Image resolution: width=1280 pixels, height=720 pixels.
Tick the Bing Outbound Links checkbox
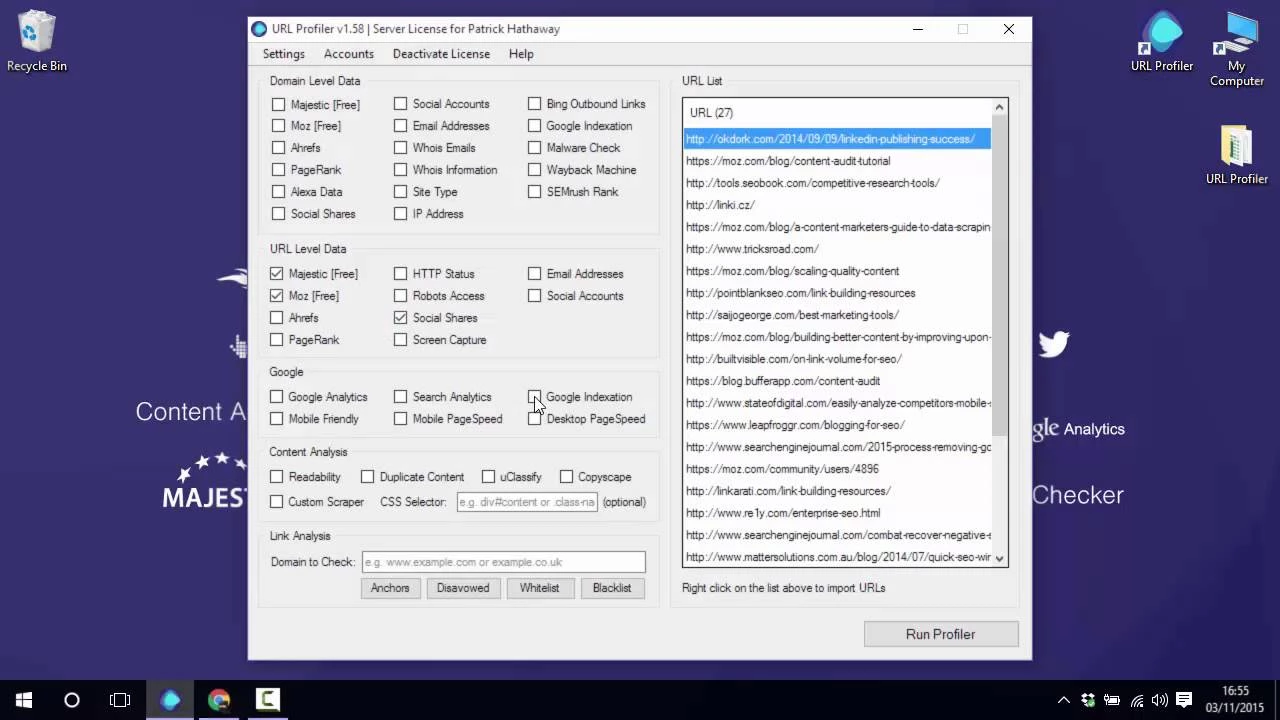tap(534, 104)
